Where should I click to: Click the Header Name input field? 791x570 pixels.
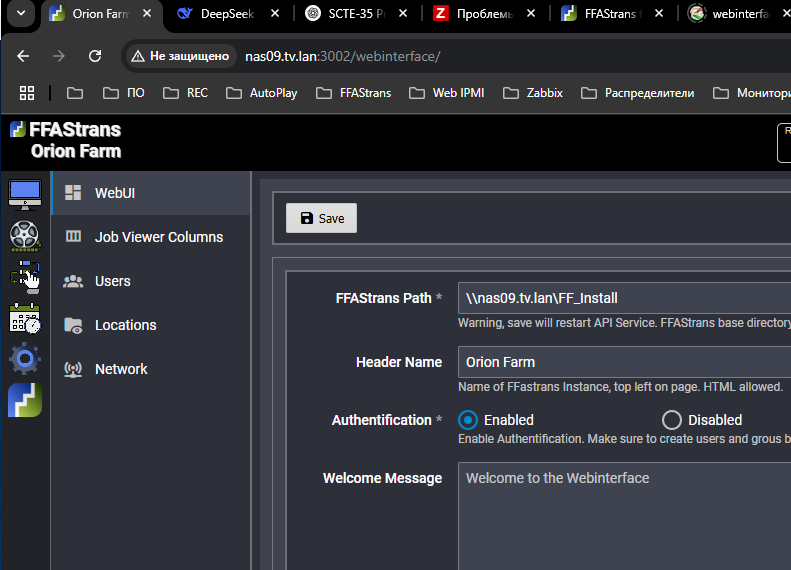[x=625, y=362]
